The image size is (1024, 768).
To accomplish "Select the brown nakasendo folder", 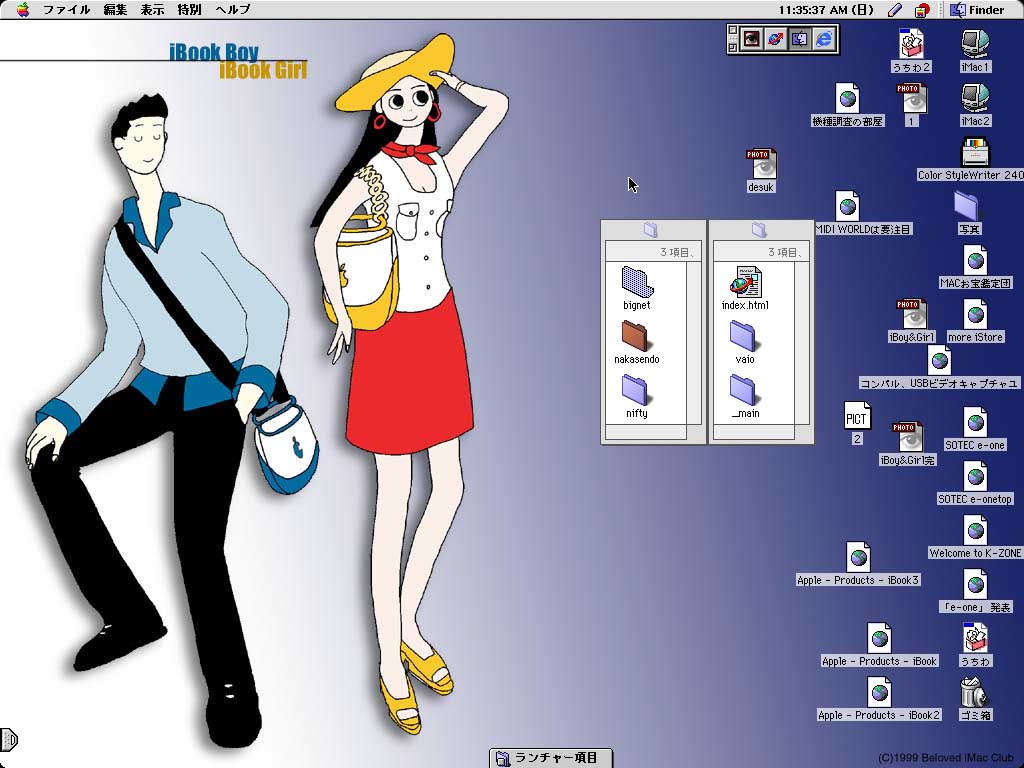I will [636, 336].
